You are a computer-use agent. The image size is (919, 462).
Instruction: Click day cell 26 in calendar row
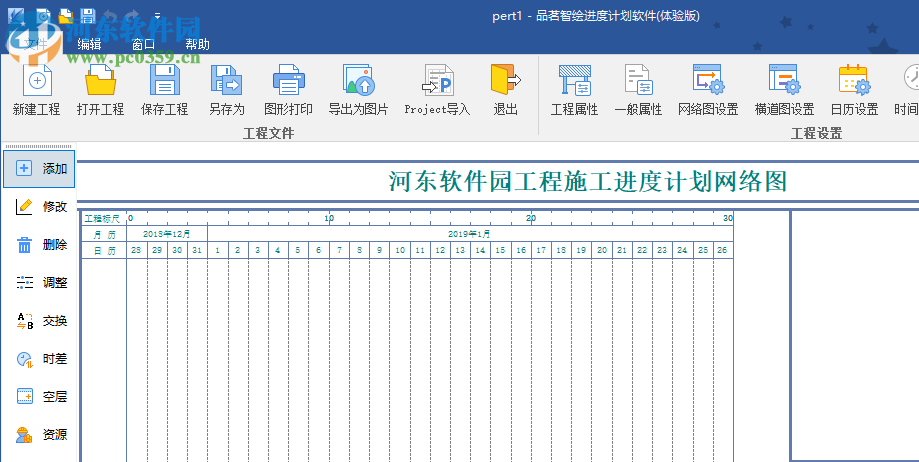(723, 250)
